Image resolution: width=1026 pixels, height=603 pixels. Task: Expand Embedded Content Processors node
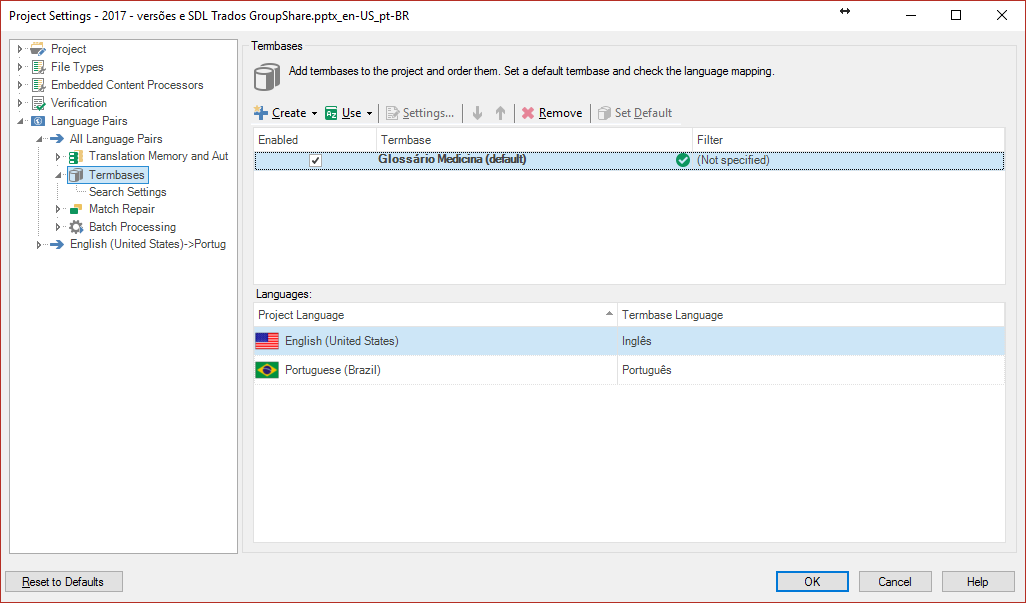[20, 85]
